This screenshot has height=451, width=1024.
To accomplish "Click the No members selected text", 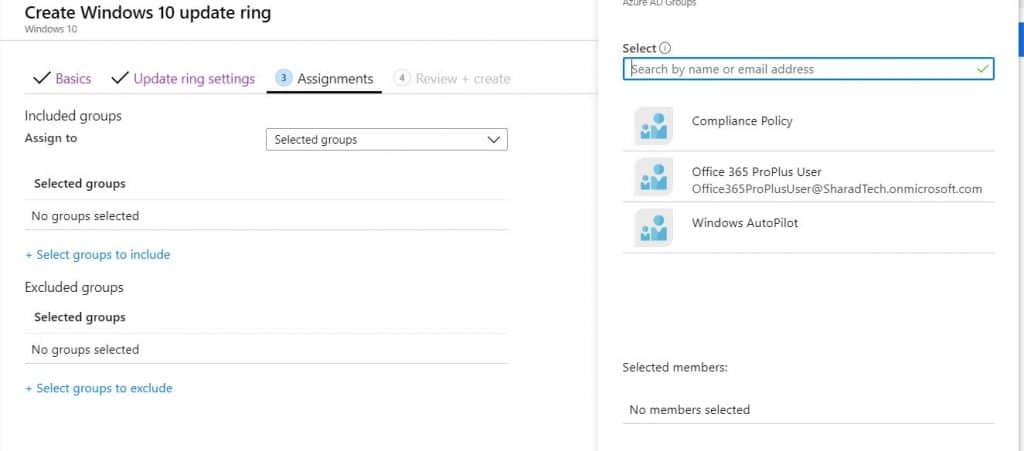I will 690,410.
